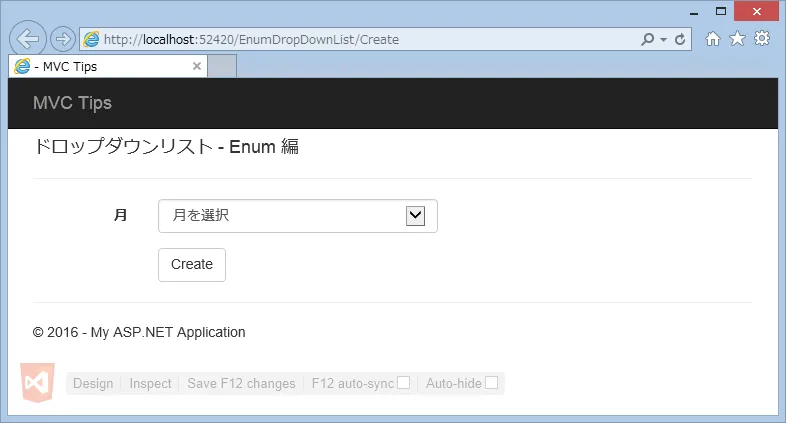Open a new blank tab
This screenshot has width=786, height=423.
[x=222, y=66]
